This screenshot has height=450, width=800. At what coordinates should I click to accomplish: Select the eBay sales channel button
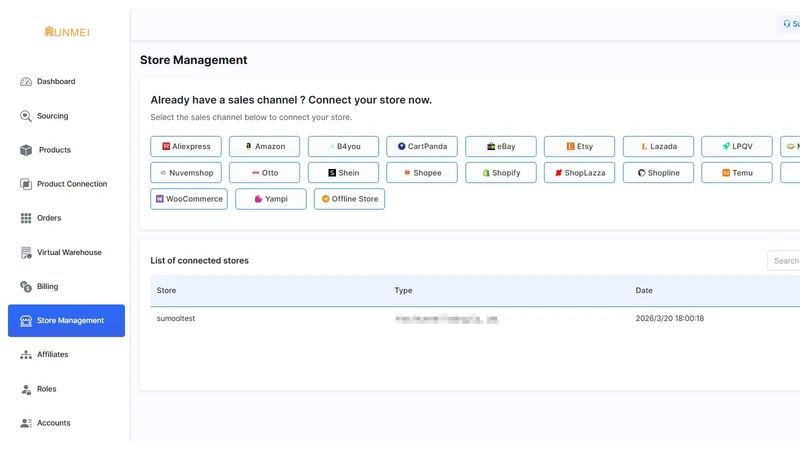click(501, 146)
